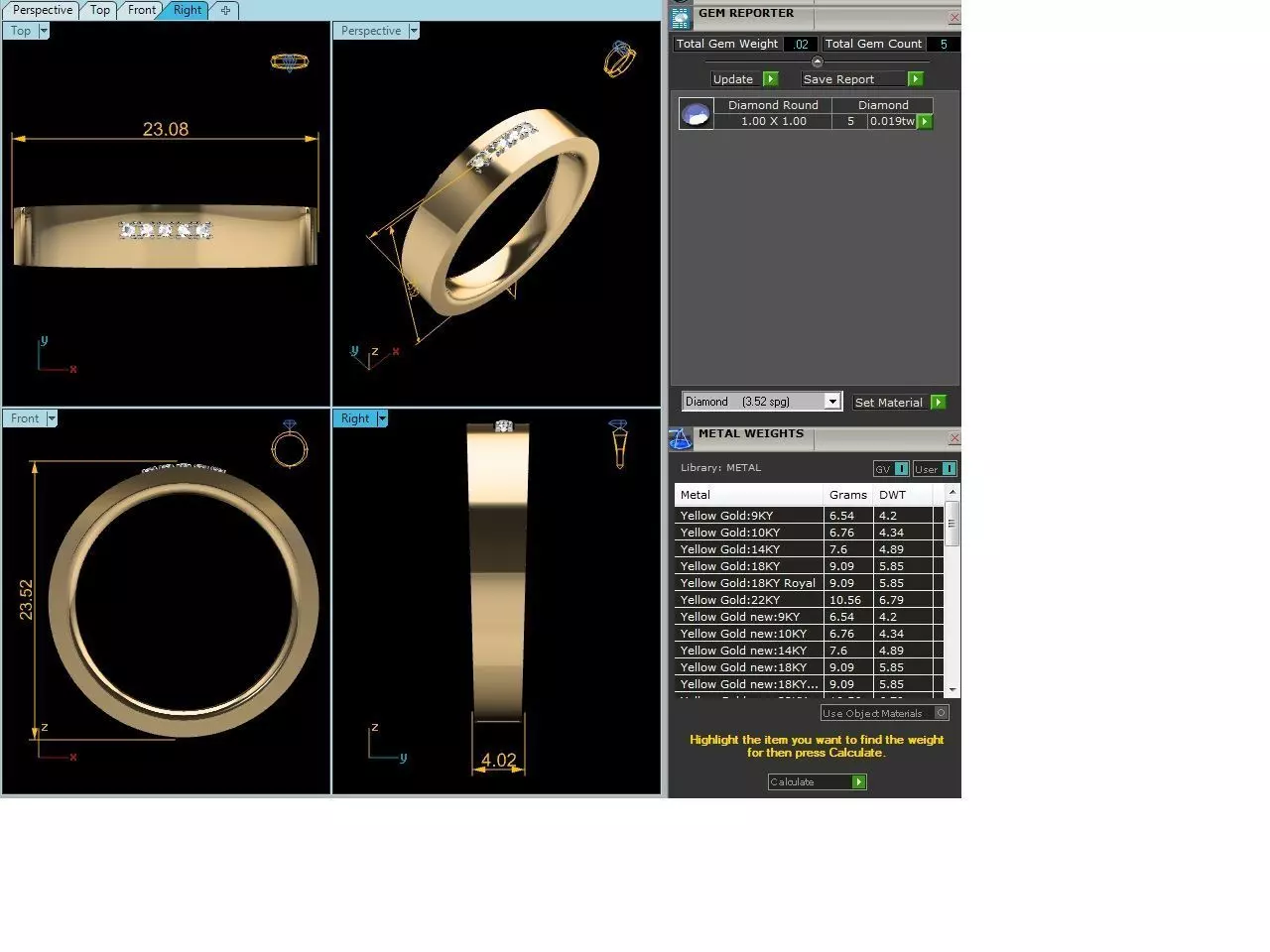The width and height of the screenshot is (1270, 952).
Task: Click the Set Material button
Action: click(x=899, y=403)
